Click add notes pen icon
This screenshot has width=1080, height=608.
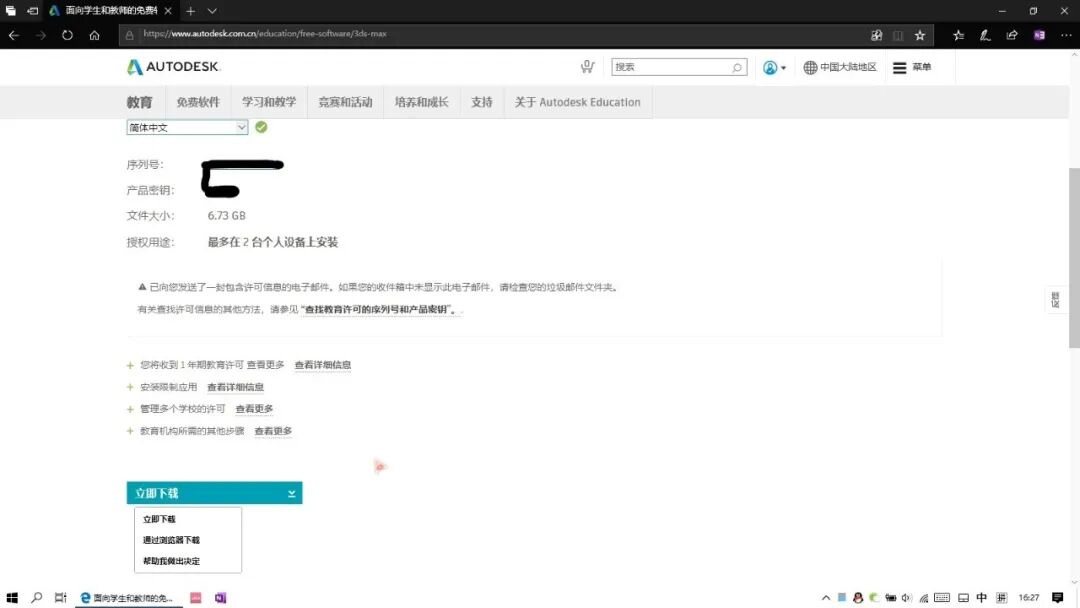pos(985,35)
